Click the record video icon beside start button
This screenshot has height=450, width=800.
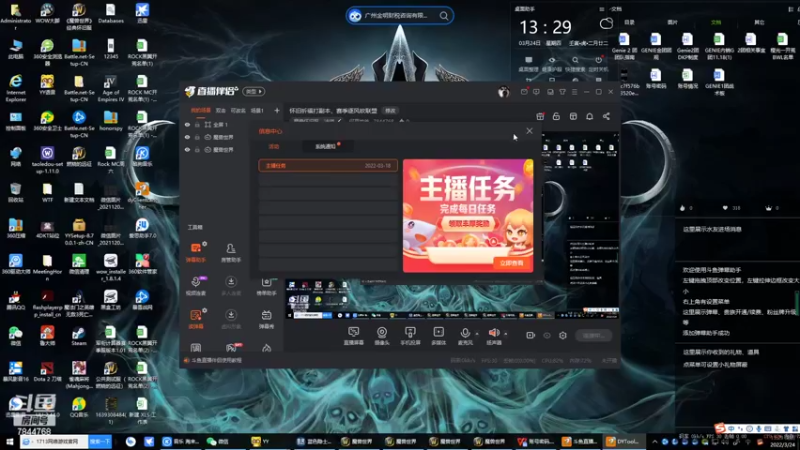pos(531,335)
